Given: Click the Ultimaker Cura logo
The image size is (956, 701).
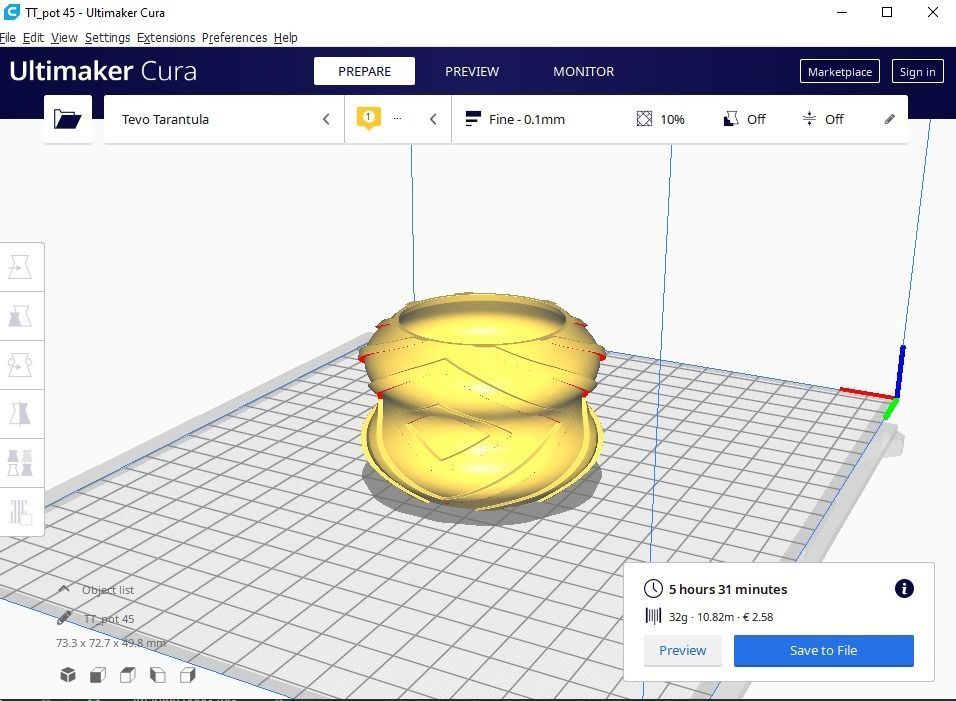Looking at the screenshot, I should (103, 71).
